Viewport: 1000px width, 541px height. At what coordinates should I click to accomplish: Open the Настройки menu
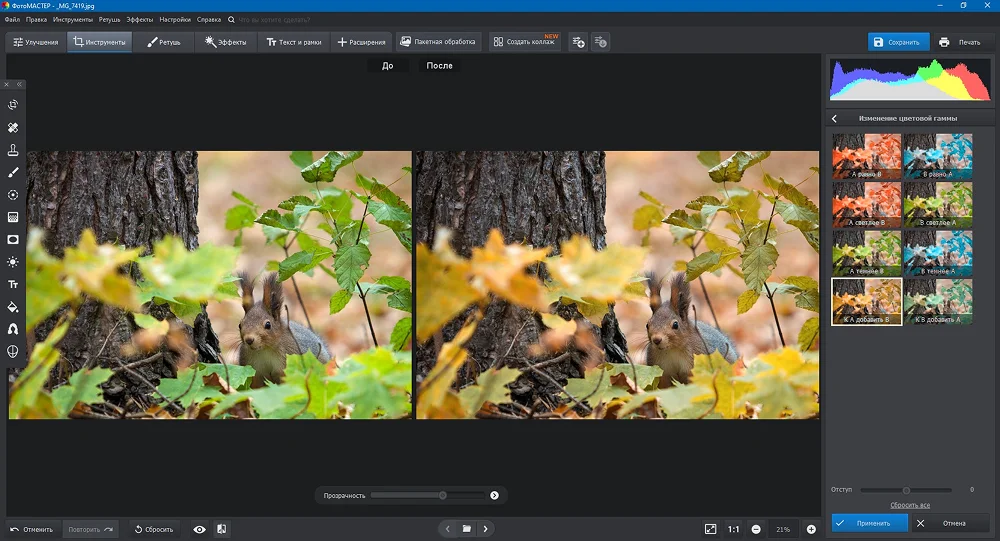point(175,20)
